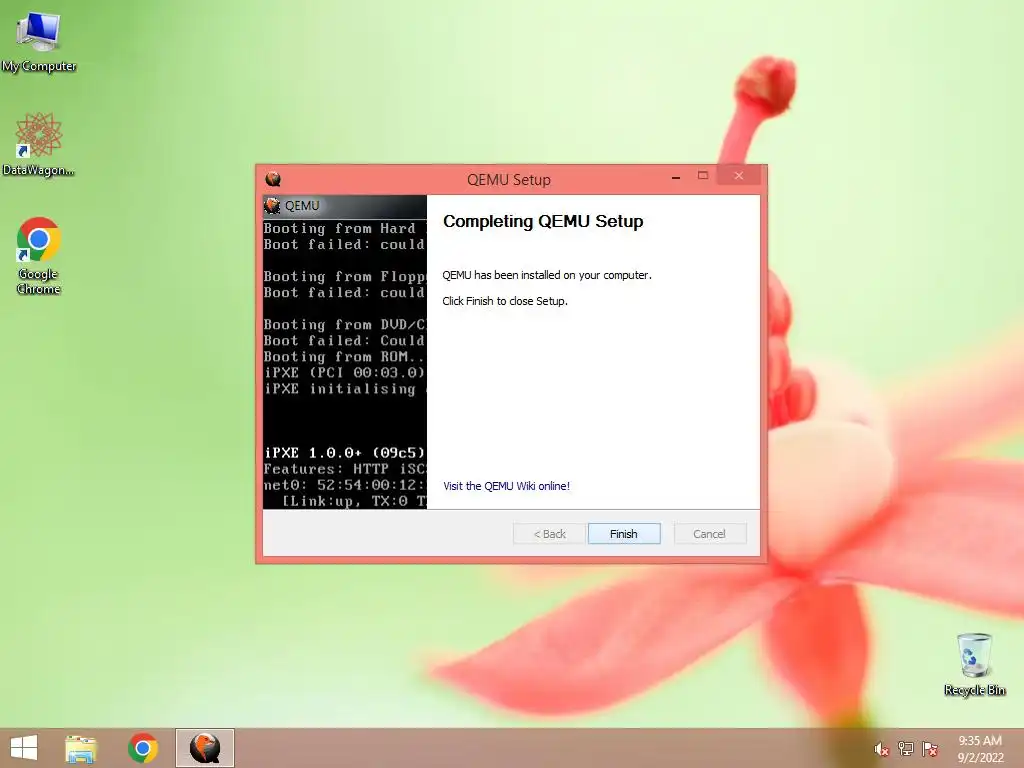1024x768 pixels.
Task: Open the Action Center flag icon
Action: pos(930,749)
